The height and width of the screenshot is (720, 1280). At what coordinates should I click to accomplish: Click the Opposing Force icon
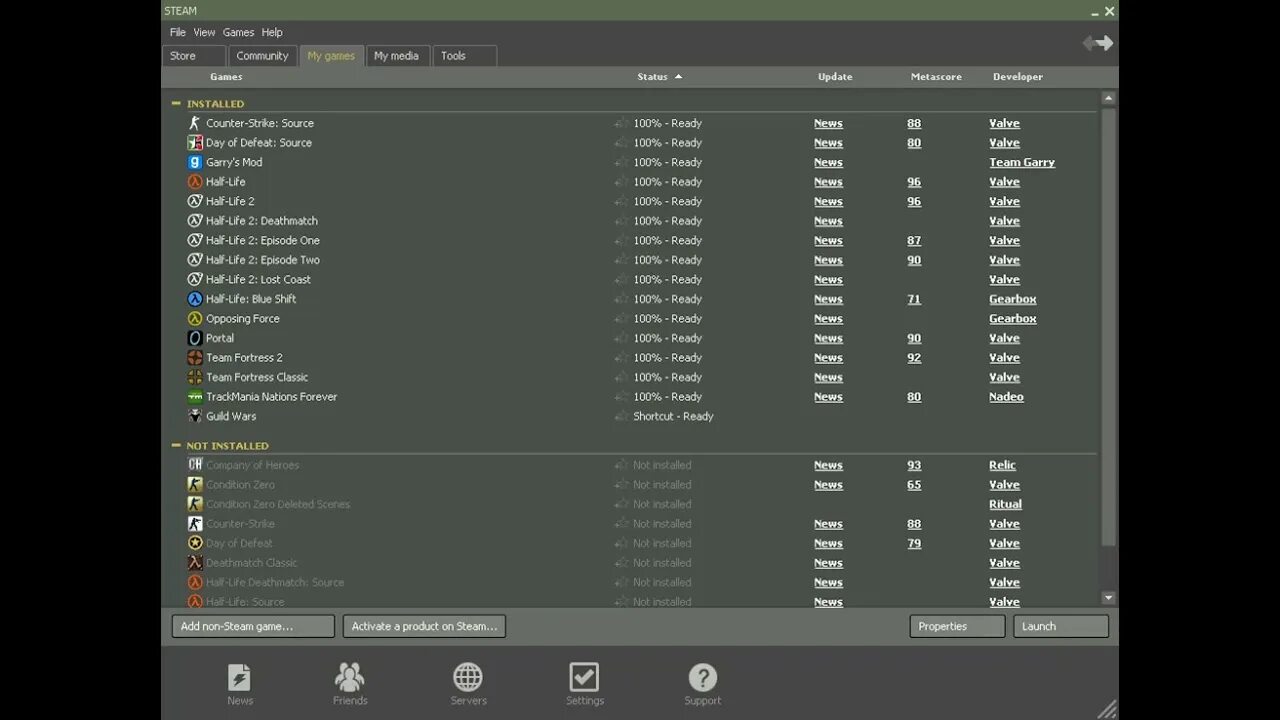[x=195, y=318]
